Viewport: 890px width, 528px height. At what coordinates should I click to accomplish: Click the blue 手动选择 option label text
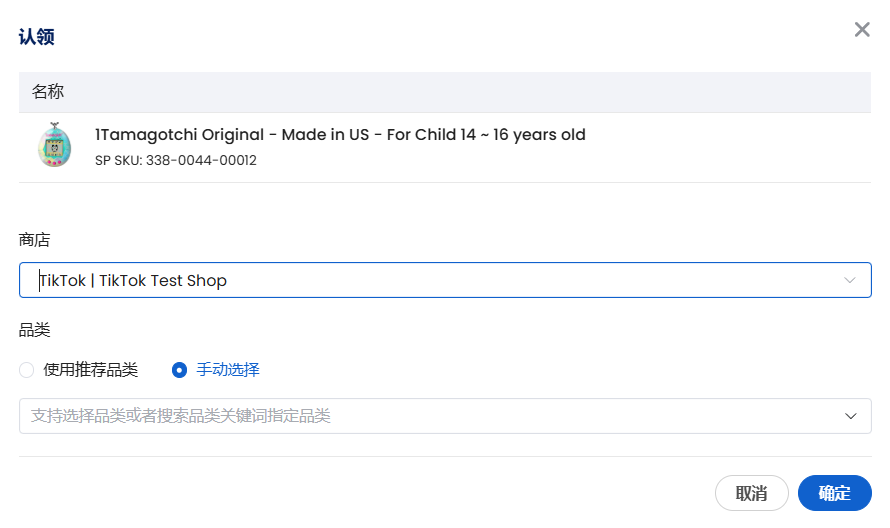point(228,370)
